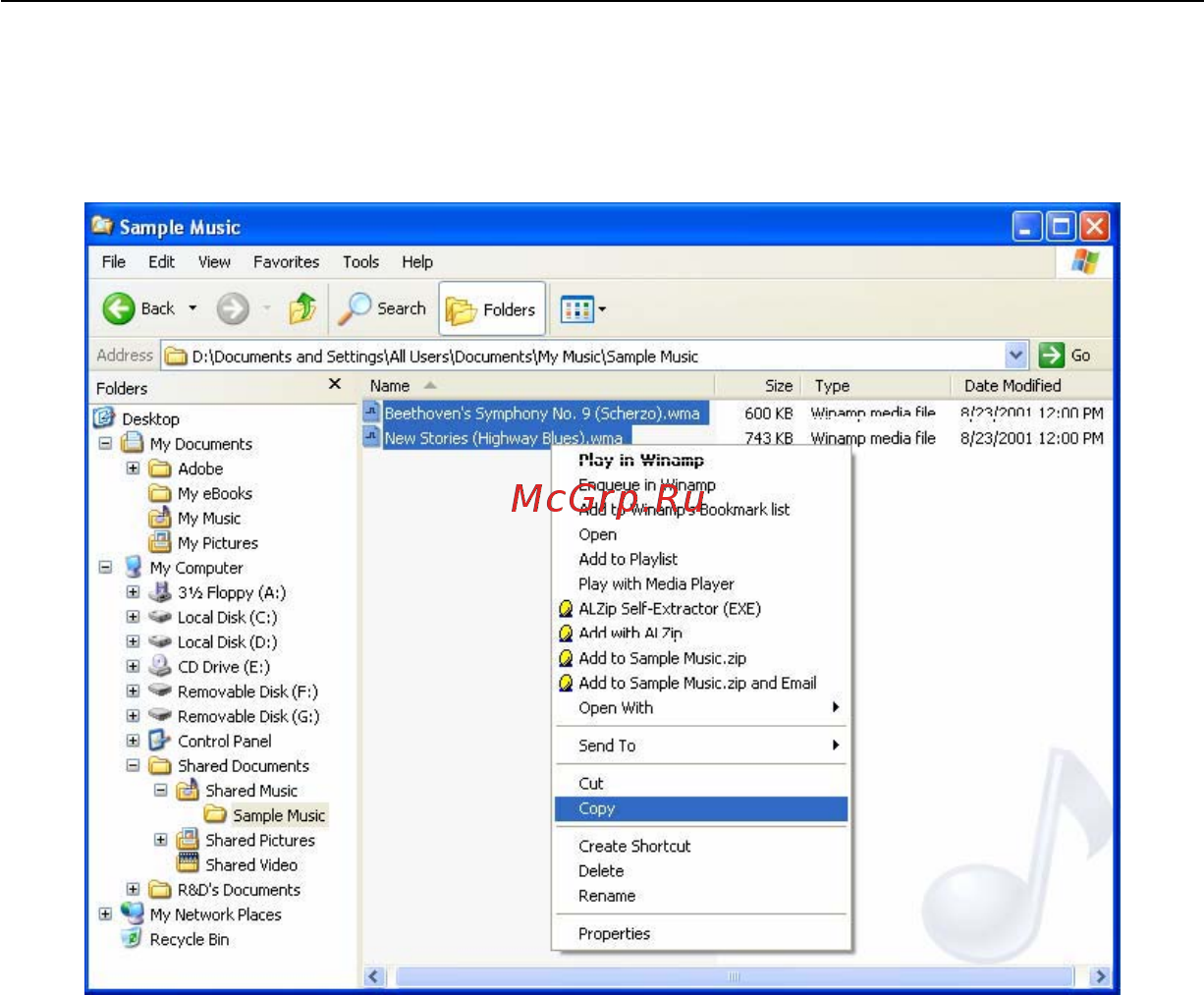The width and height of the screenshot is (1204, 995).
Task: Choose Rename in context menu
Action: coord(607,896)
